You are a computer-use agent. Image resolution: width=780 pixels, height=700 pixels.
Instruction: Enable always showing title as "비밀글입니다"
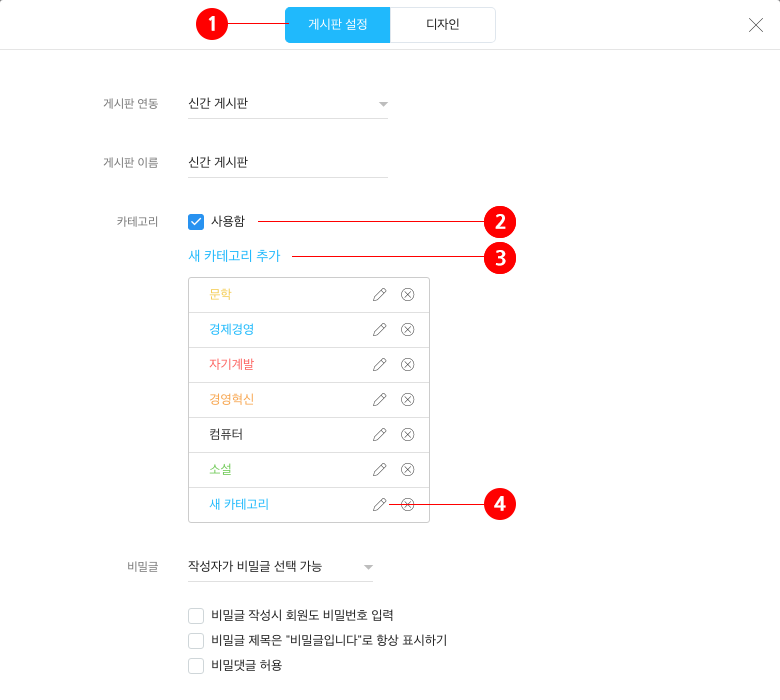coord(196,640)
